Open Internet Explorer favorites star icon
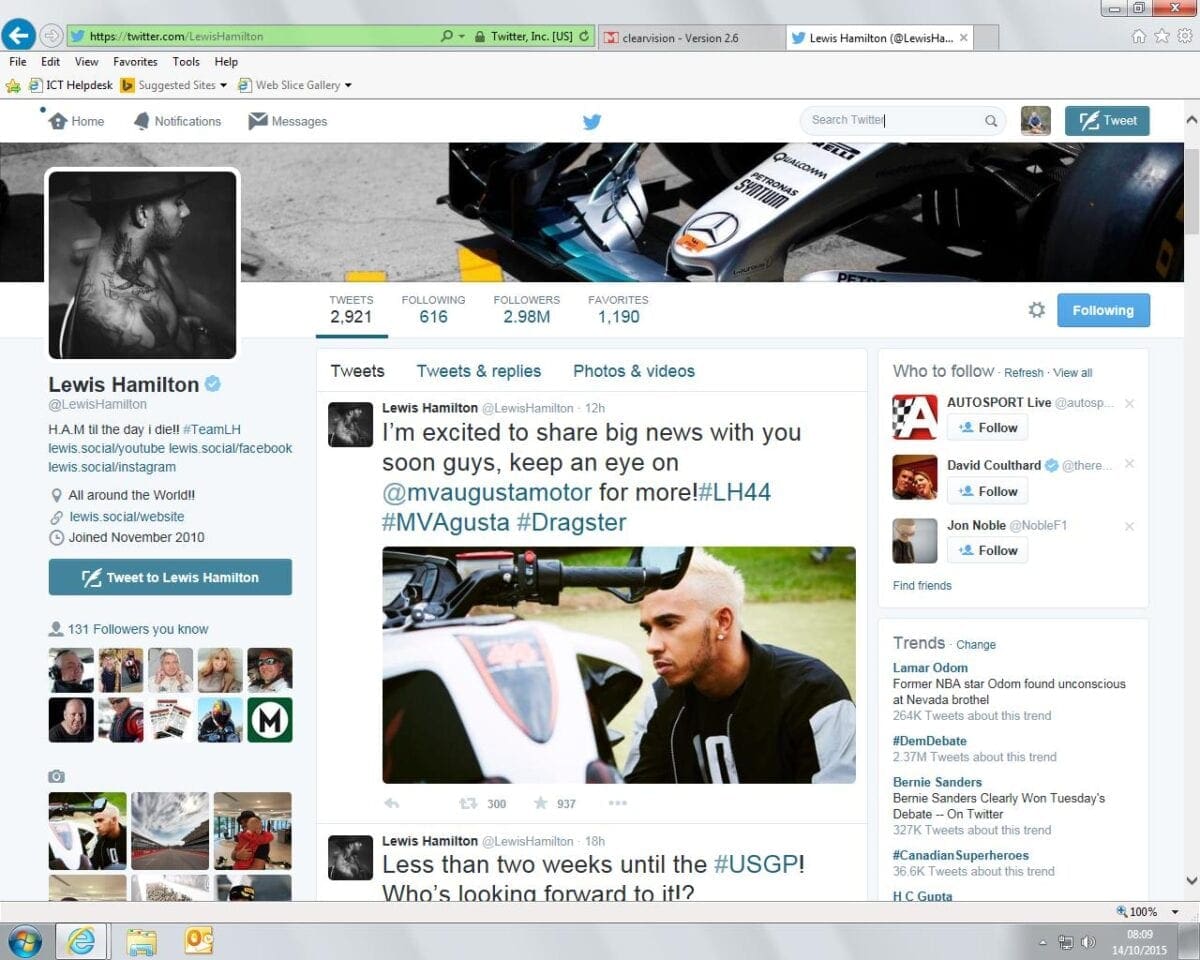 [x=1161, y=36]
